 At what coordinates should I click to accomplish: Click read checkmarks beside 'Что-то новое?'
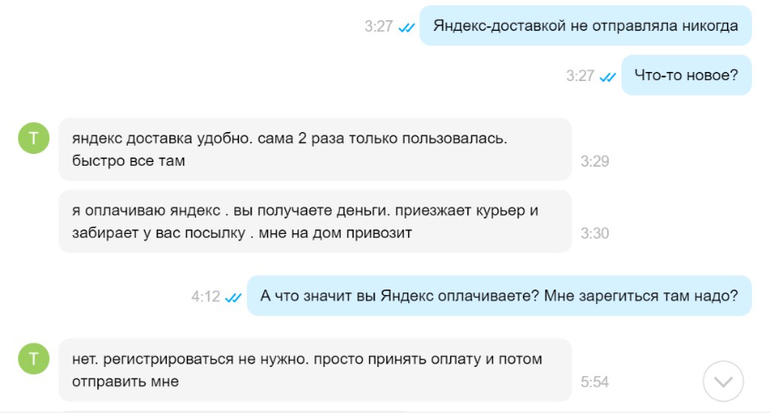(607, 76)
